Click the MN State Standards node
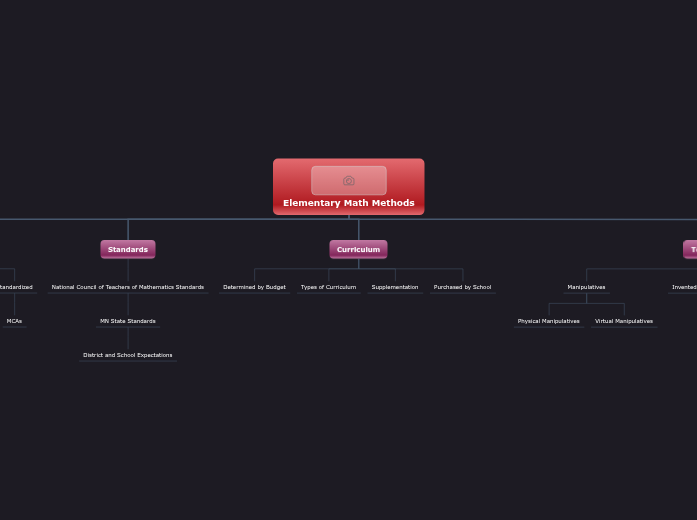The height and width of the screenshot is (520, 697). pos(128,321)
